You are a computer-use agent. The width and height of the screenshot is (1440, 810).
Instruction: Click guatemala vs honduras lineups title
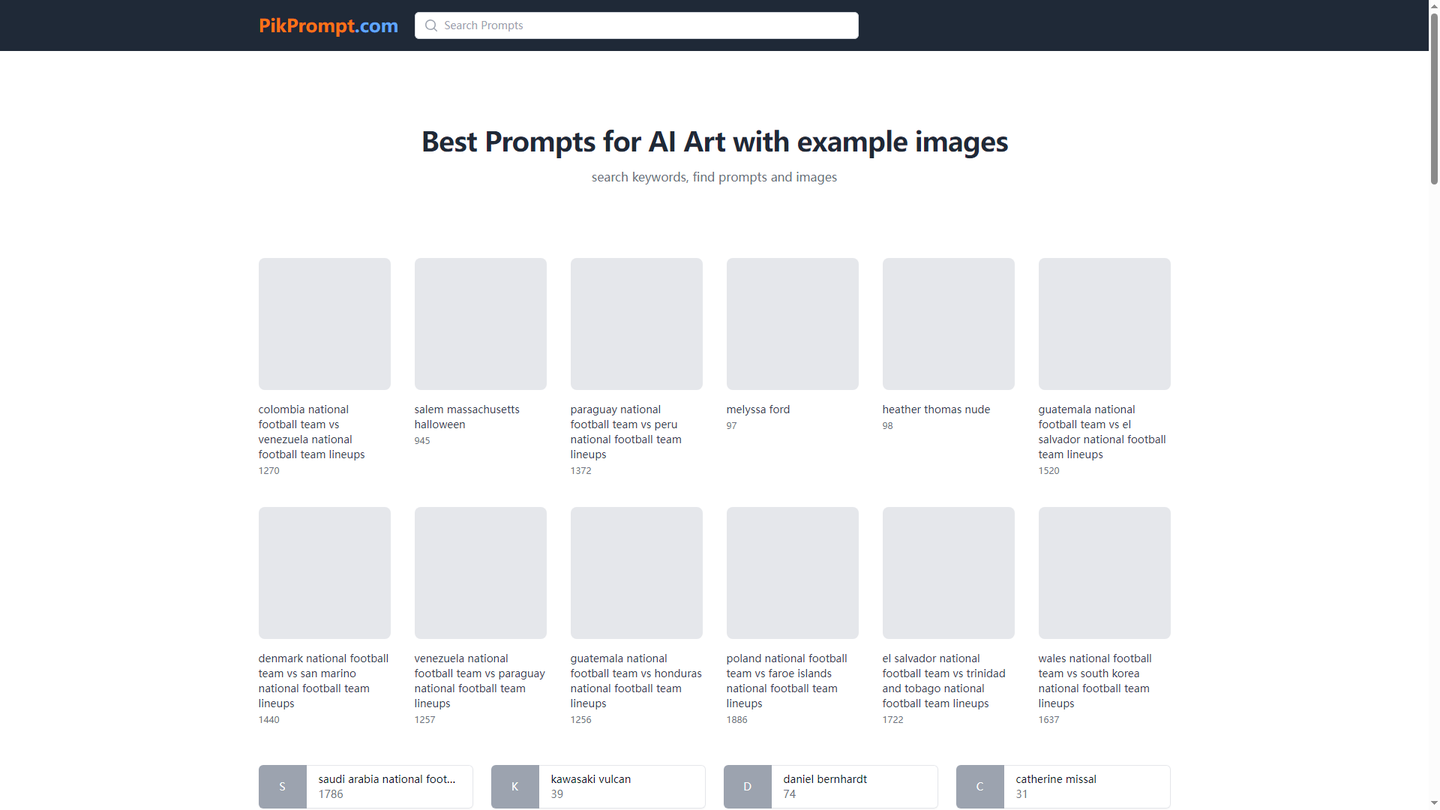[636, 681]
